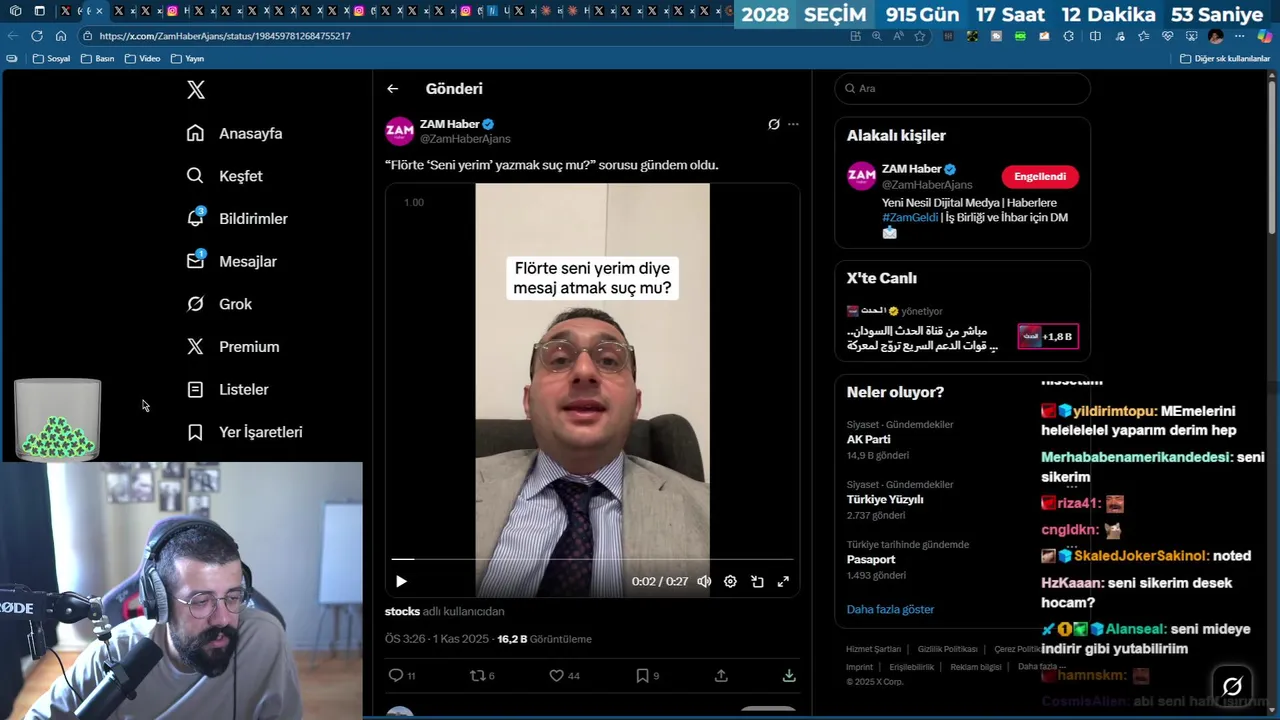Toggle the video mute speaker icon

click(704, 581)
